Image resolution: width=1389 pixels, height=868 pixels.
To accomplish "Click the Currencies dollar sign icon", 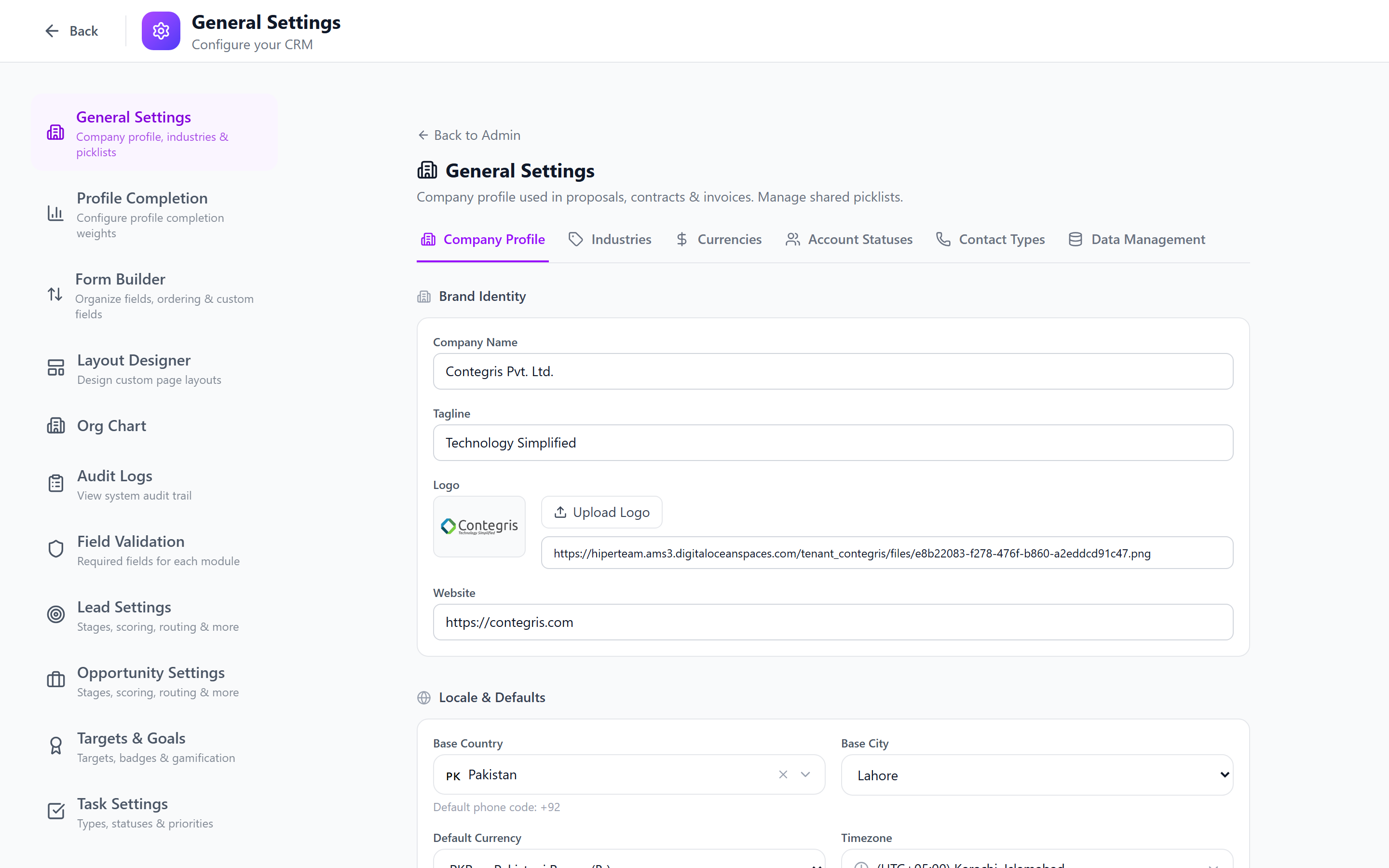I will pyautogui.click(x=682, y=239).
